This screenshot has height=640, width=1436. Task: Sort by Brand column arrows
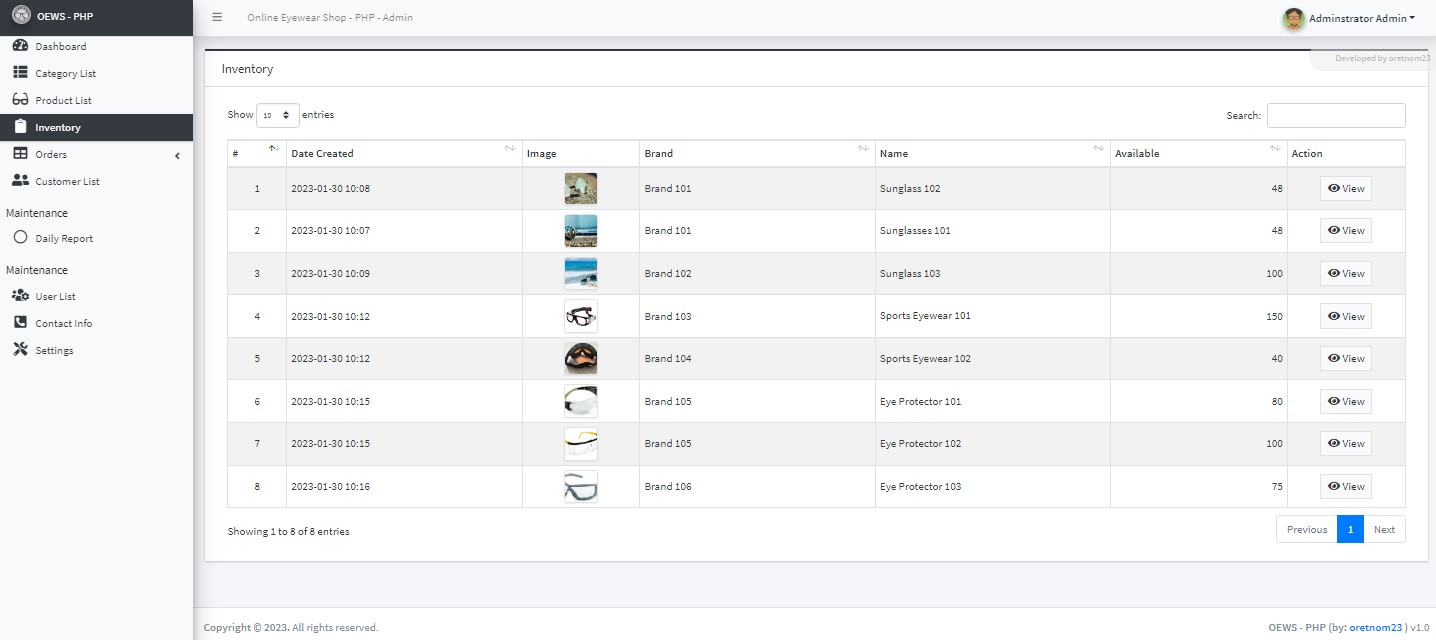click(863, 148)
